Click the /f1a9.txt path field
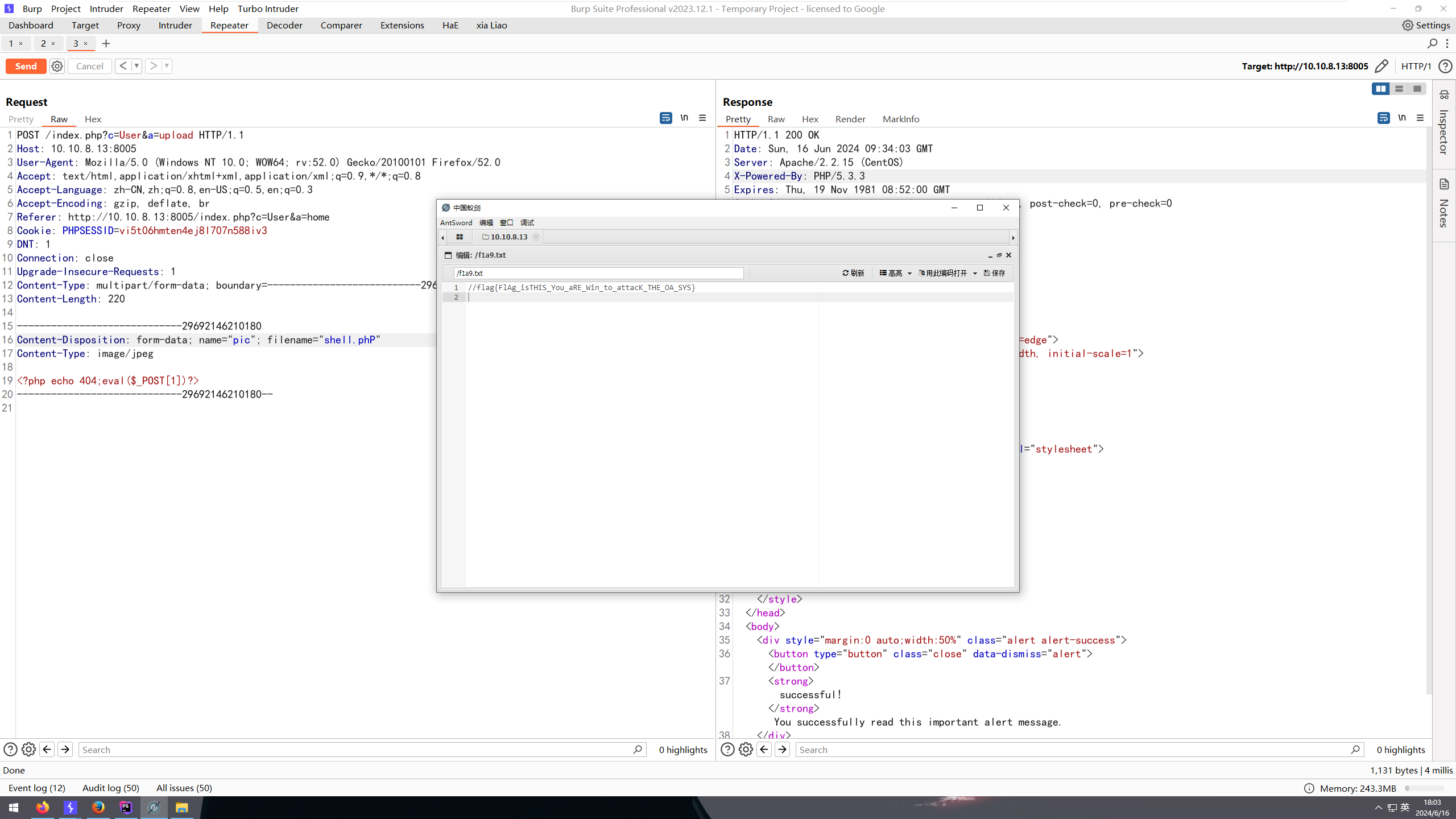Viewport: 1456px width, 819px height. pos(598,273)
